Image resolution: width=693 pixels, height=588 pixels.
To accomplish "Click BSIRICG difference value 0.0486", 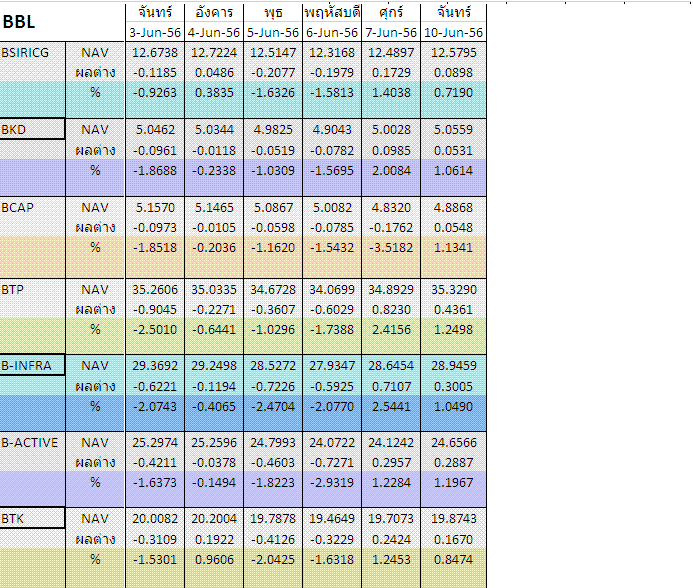I will coord(214,73).
